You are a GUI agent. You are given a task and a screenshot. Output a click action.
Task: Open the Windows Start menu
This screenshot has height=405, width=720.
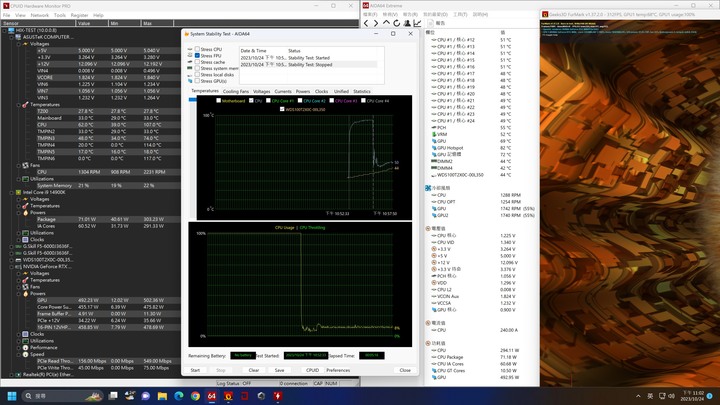[x=12, y=396]
